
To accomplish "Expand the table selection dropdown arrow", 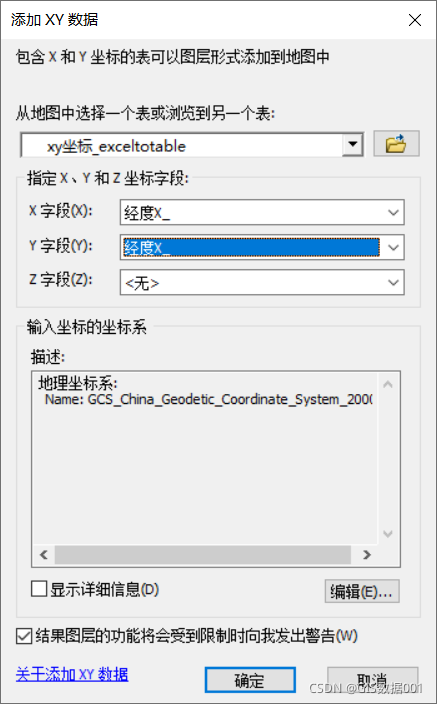I will (x=353, y=145).
